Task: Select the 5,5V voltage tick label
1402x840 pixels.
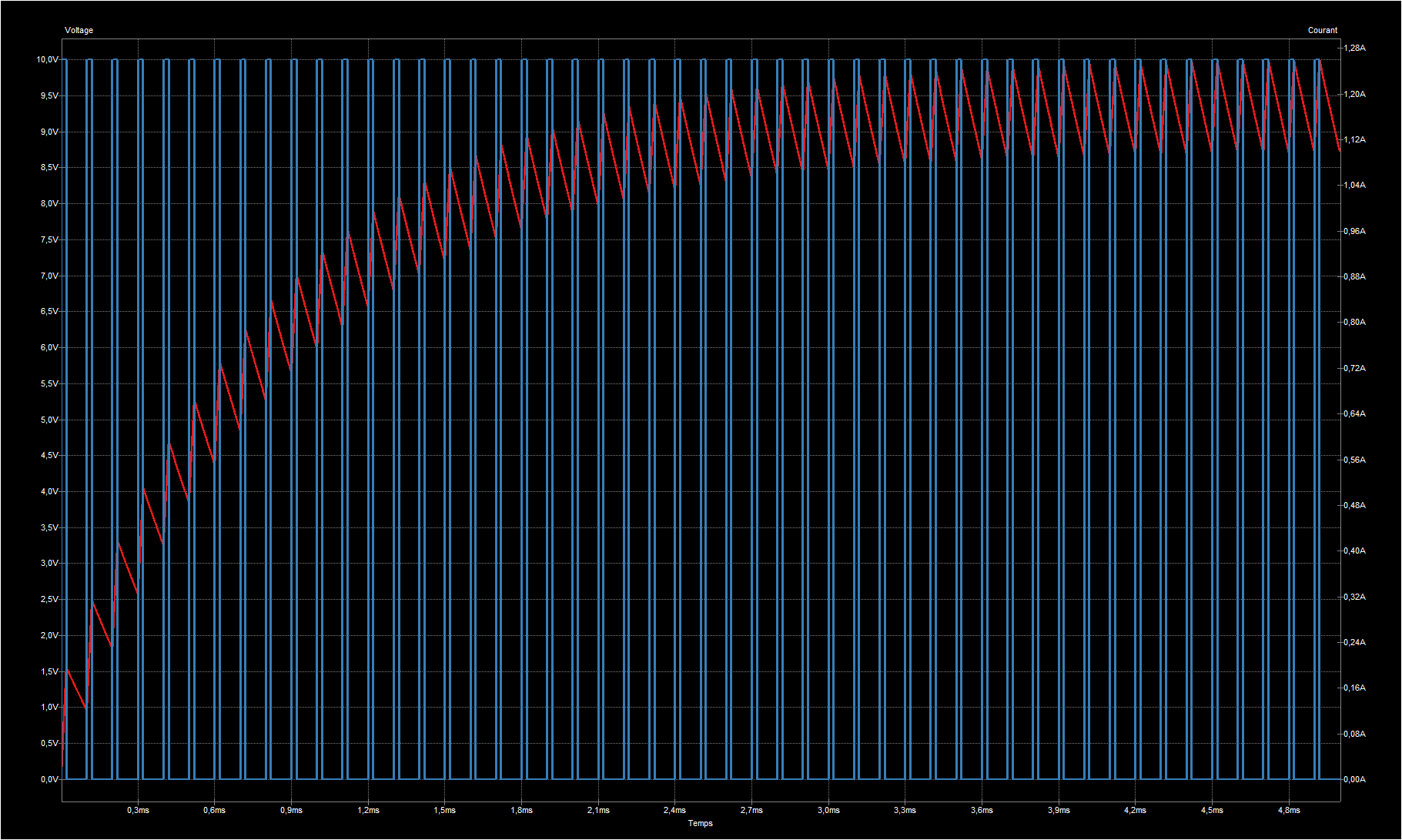Action: 49,383
